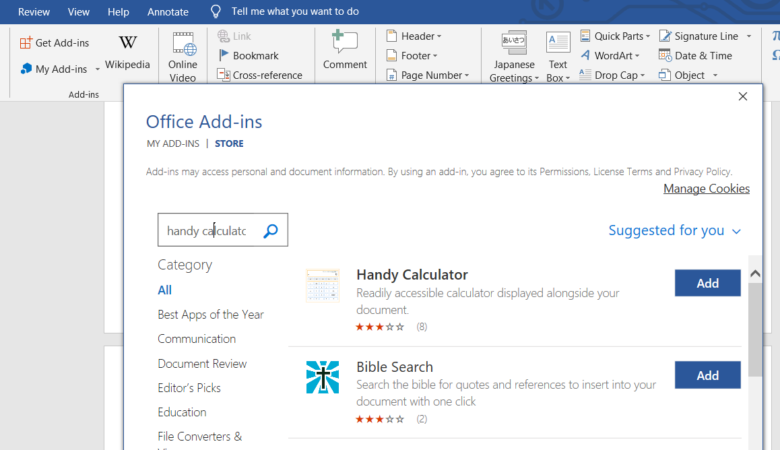780x450 pixels.
Task: Click the Tell me what you want box
Action: click(x=295, y=11)
